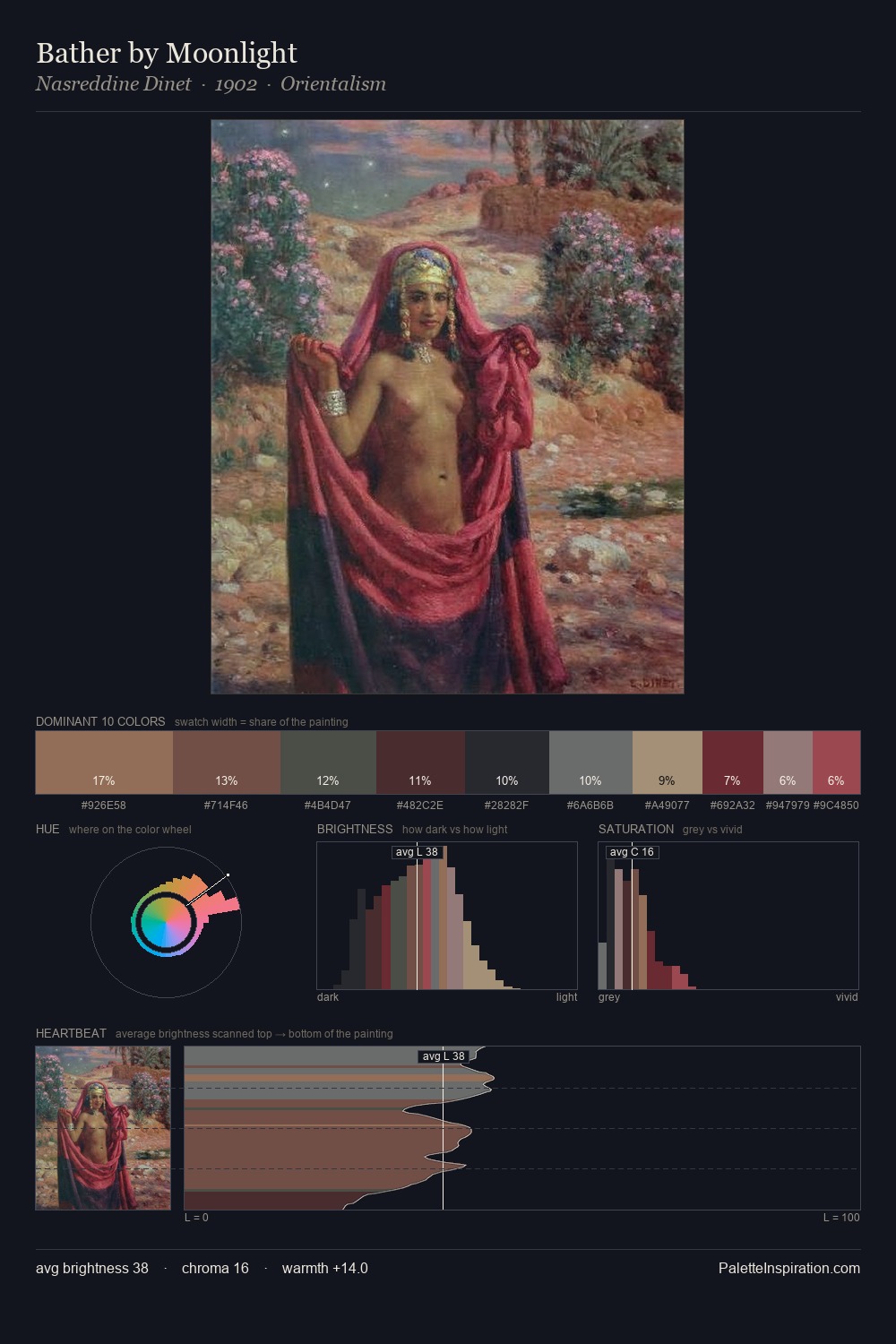Pick the #A49077 tan swatch
This screenshot has width=896, height=1344.
pos(668,762)
